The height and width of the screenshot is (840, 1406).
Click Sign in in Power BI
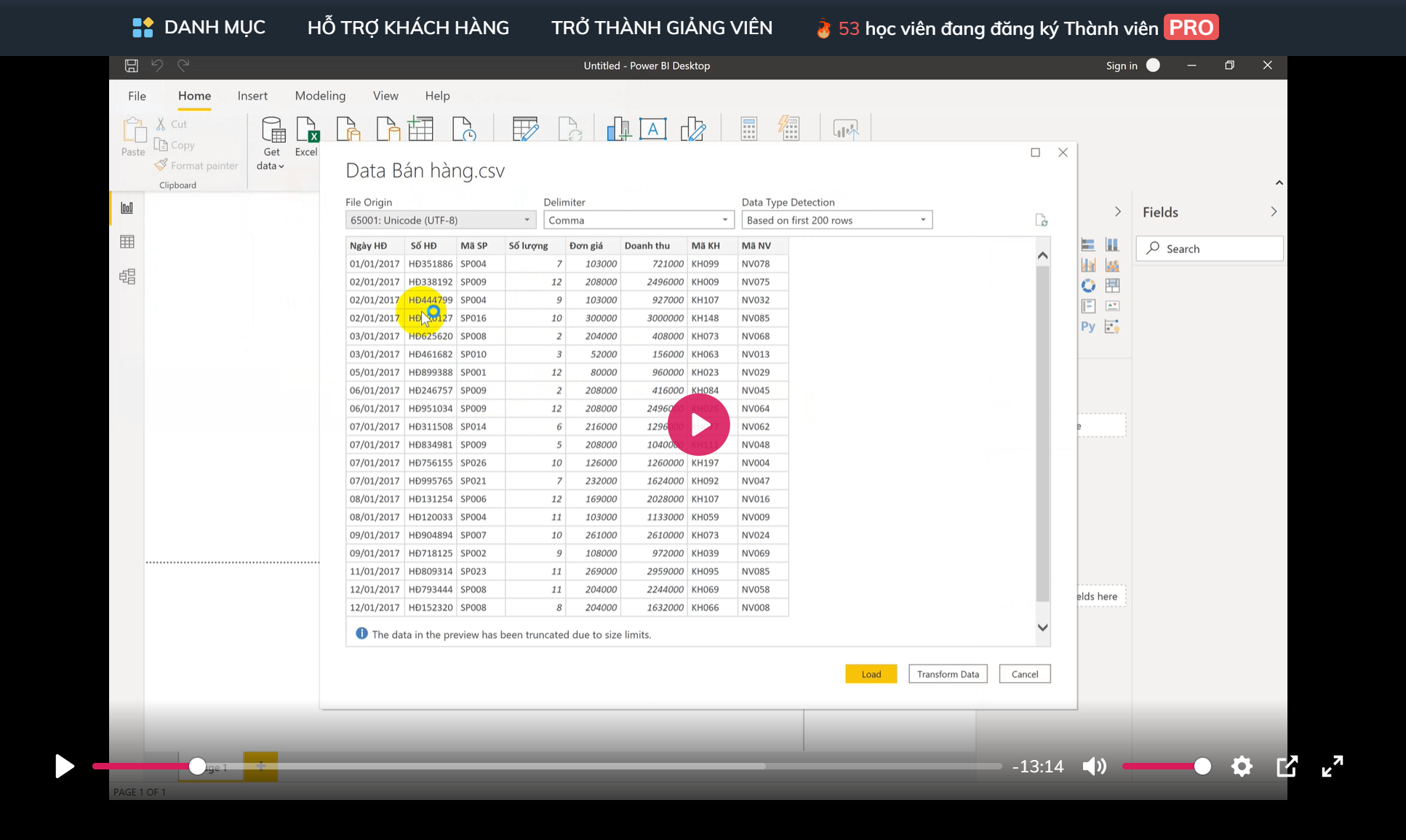1121,65
